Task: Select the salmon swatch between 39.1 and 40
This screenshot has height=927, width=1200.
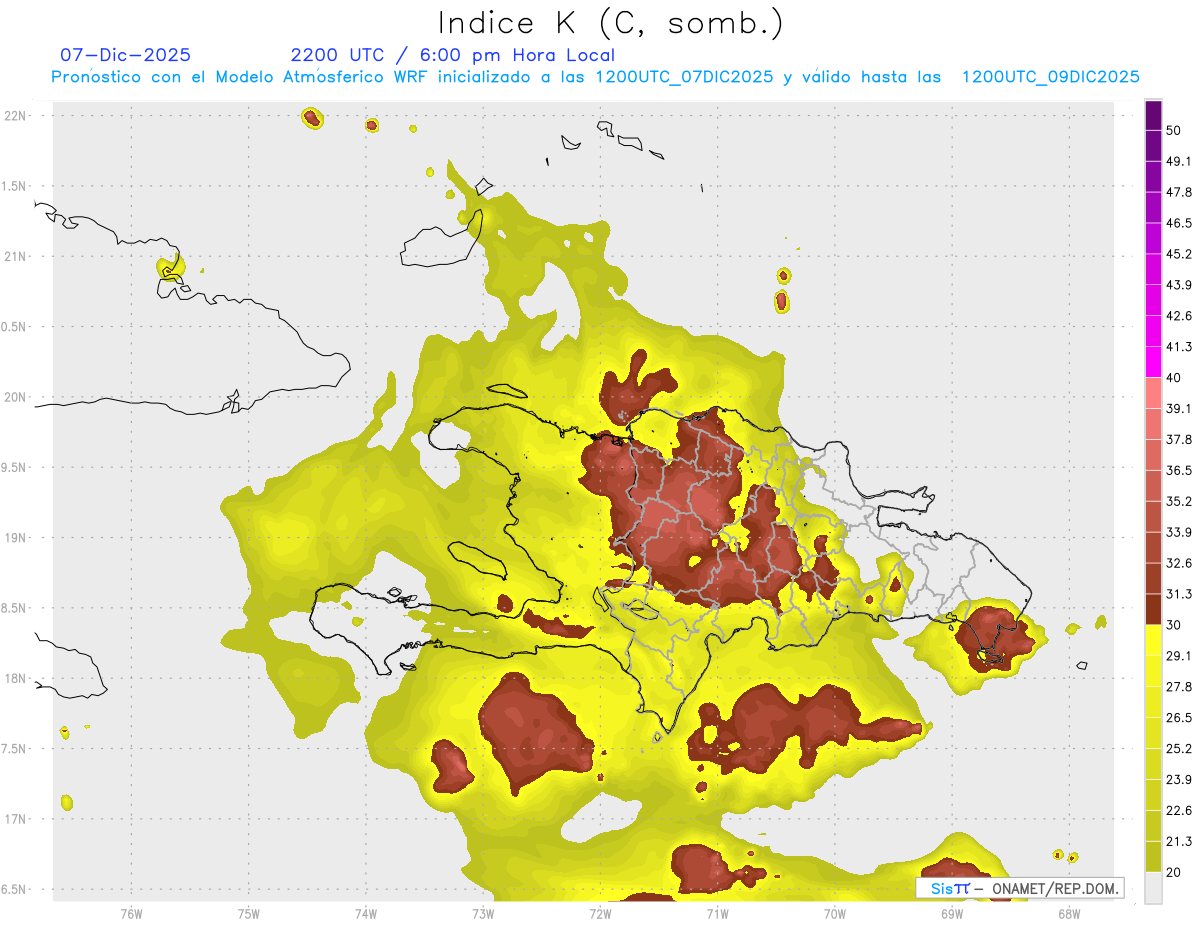Action: click(1153, 393)
